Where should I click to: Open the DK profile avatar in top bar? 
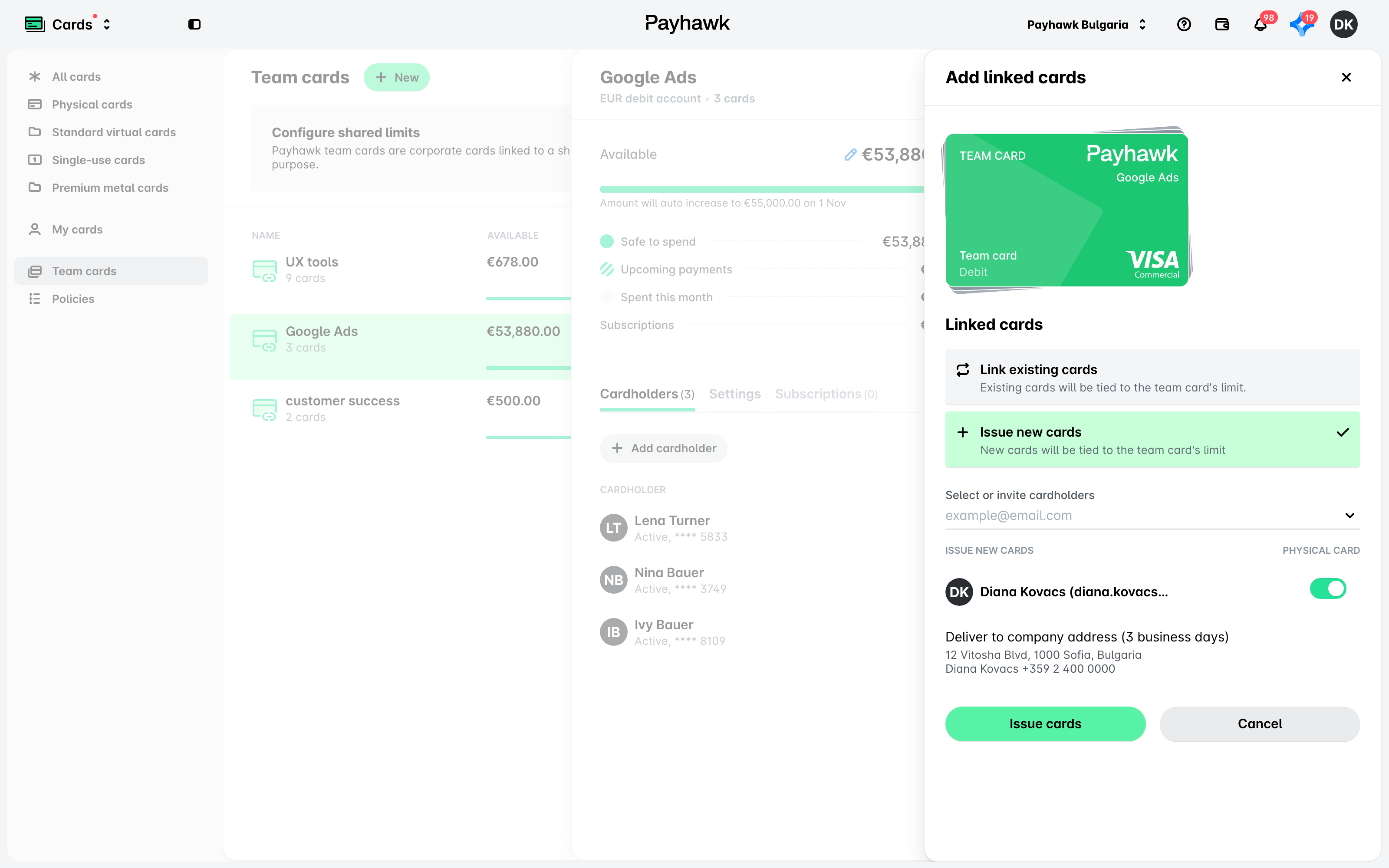pyautogui.click(x=1344, y=24)
